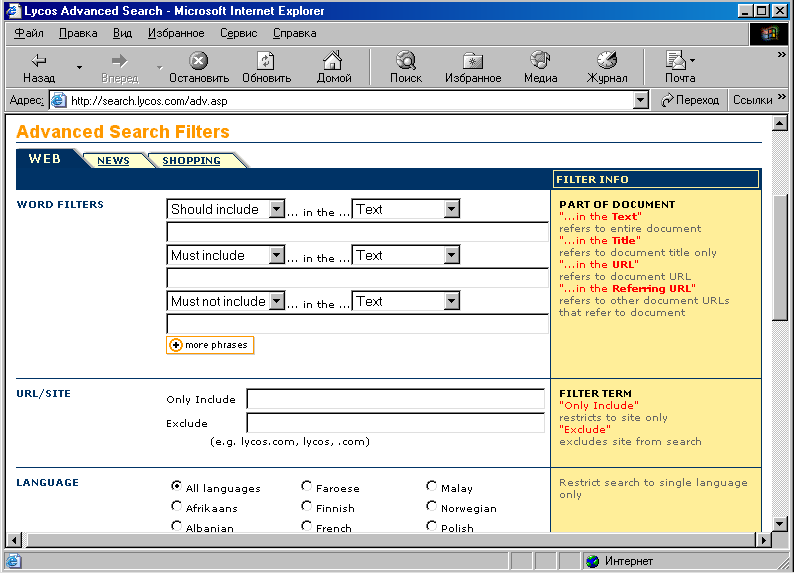
Task: Click the Must not include text field
Action: (358, 324)
